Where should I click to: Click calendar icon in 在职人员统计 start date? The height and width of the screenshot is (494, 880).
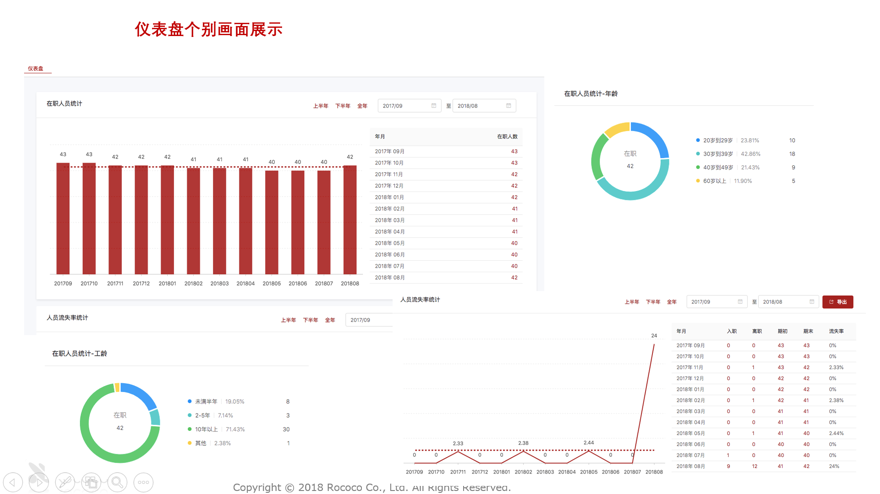point(433,106)
